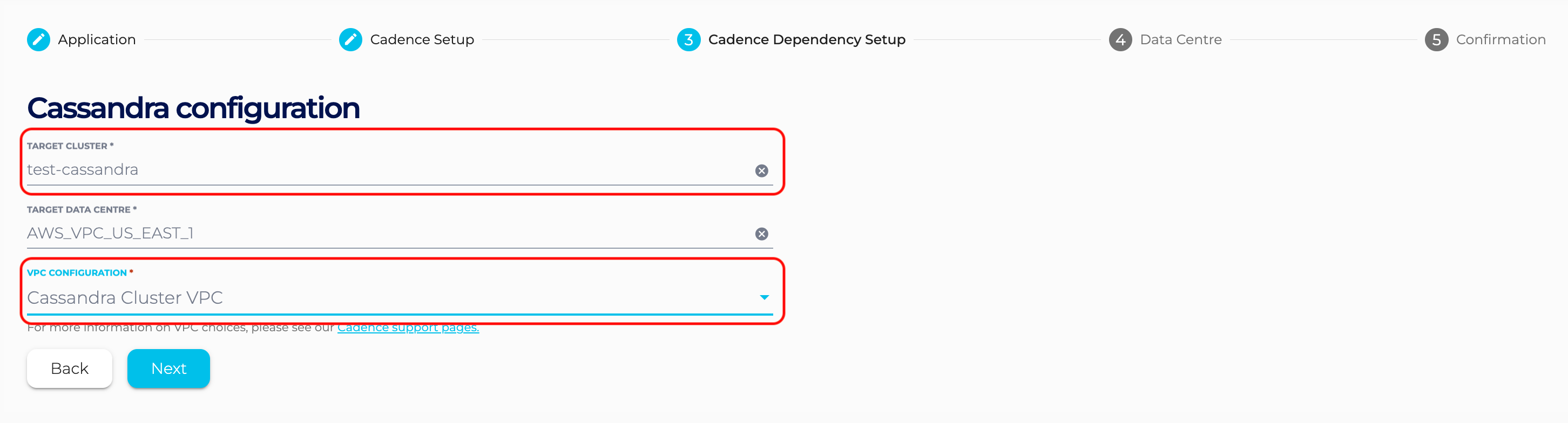Open the Cadence support pages link
1568x423 pixels.
(408, 328)
